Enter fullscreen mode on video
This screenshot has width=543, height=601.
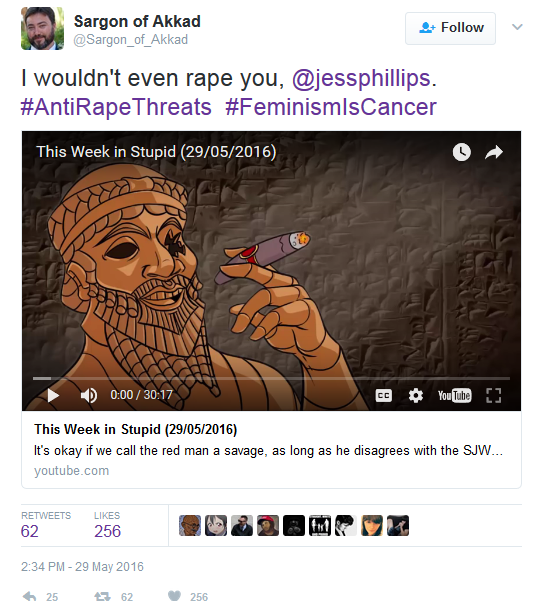(494, 396)
